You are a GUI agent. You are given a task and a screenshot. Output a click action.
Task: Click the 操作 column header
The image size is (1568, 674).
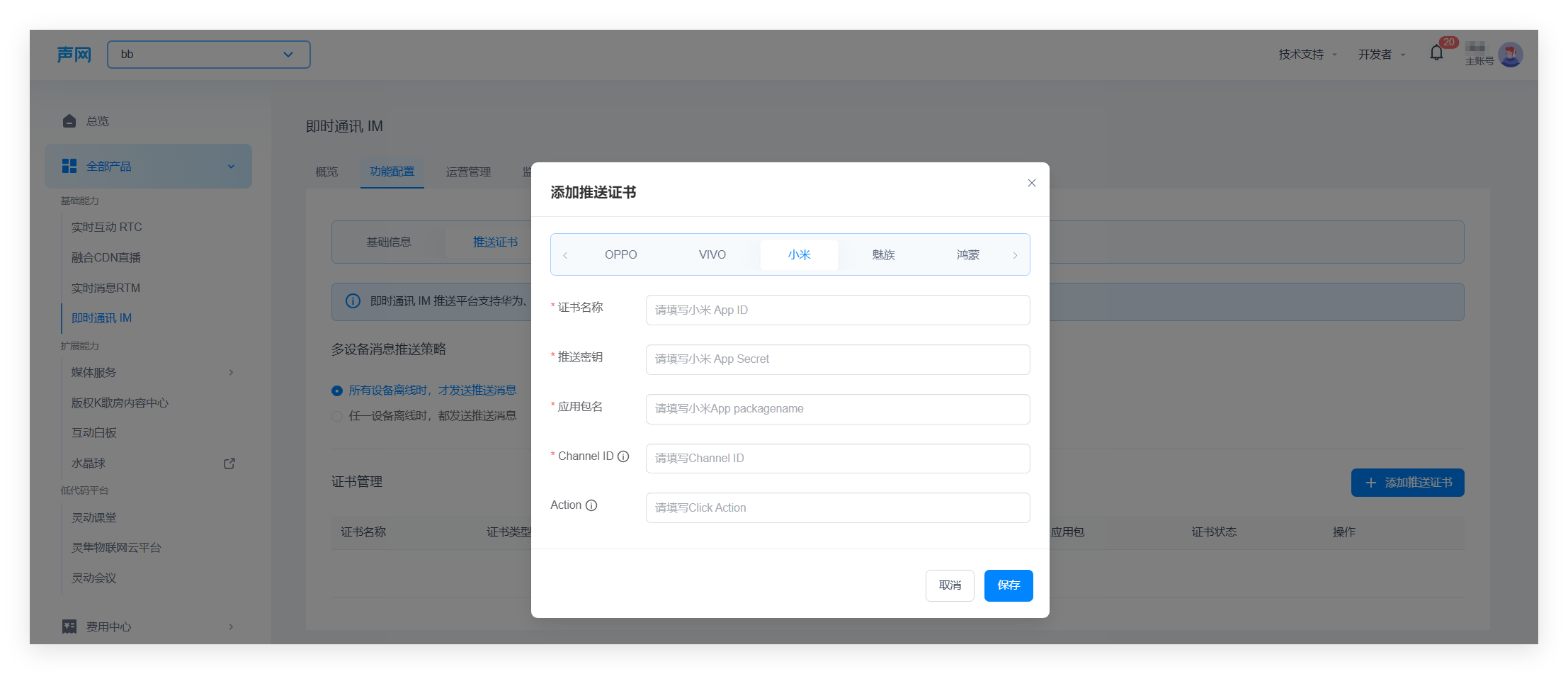(x=1343, y=532)
